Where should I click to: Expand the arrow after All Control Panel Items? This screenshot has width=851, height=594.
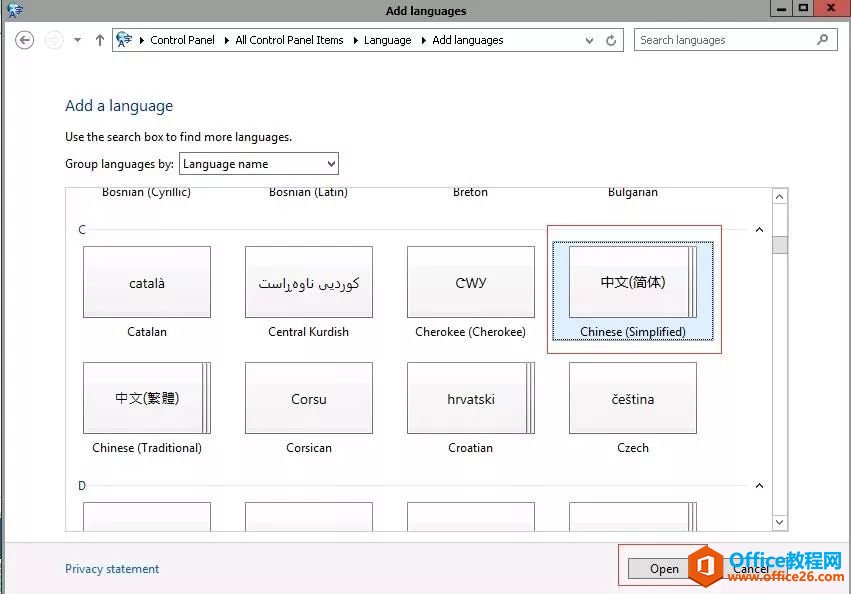(355, 40)
